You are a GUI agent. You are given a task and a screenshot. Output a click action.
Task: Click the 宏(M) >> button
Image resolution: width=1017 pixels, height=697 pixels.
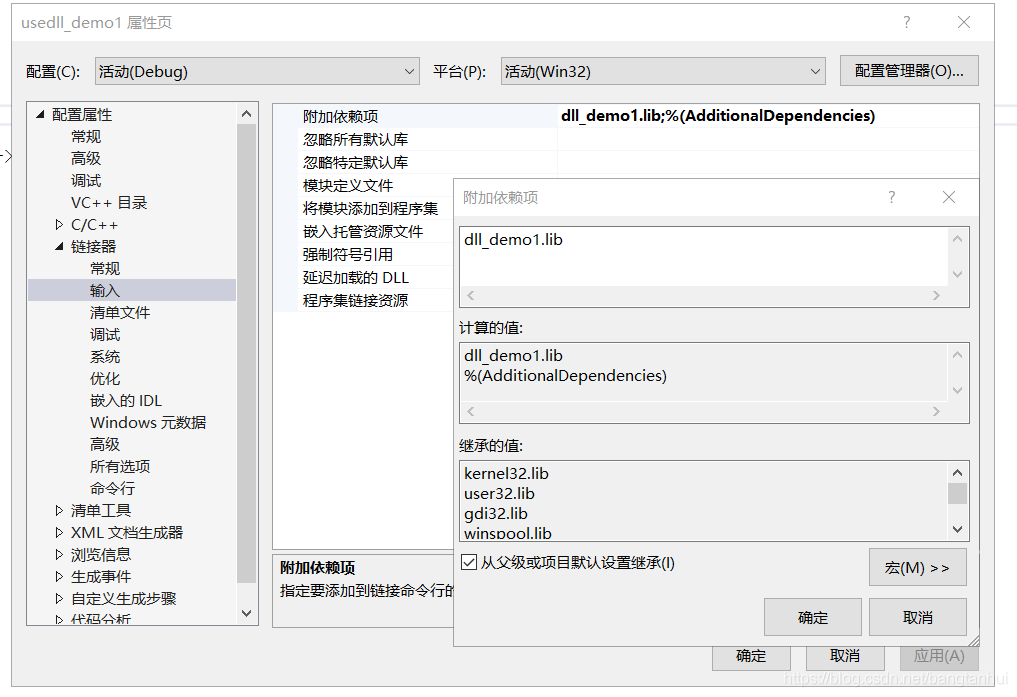[x=916, y=567]
